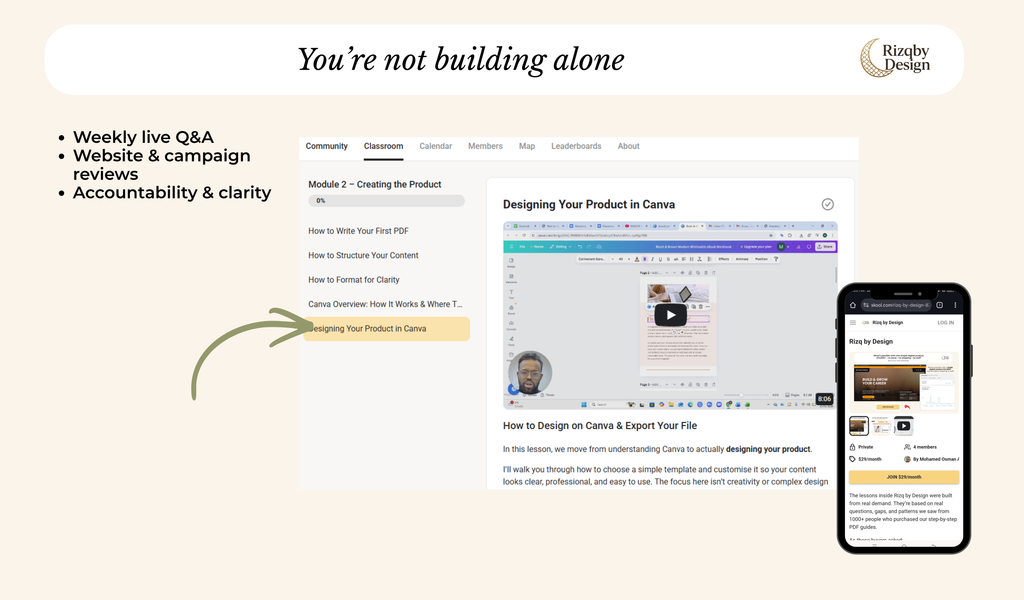The width and height of the screenshot is (1024, 600).
Task: Open the Cormorant font dropdown in Canva
Action: coord(592,259)
